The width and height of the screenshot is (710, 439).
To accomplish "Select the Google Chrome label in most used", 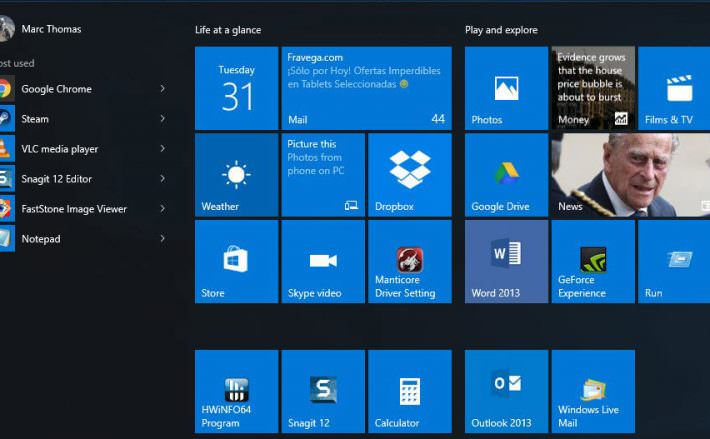I will click(x=57, y=89).
